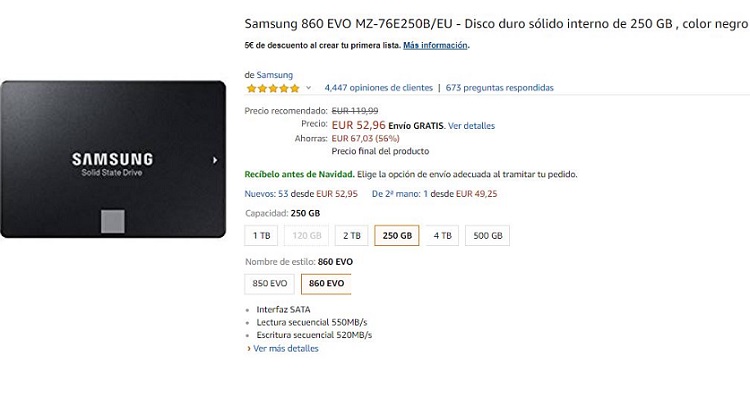Open Ver detalles shipping link
Image resolution: width=750 pixels, height=400 pixels.
[x=471, y=126]
